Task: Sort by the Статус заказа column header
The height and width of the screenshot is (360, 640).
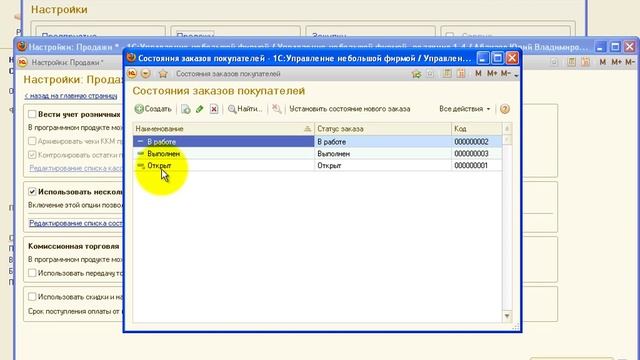Action: pos(382,129)
